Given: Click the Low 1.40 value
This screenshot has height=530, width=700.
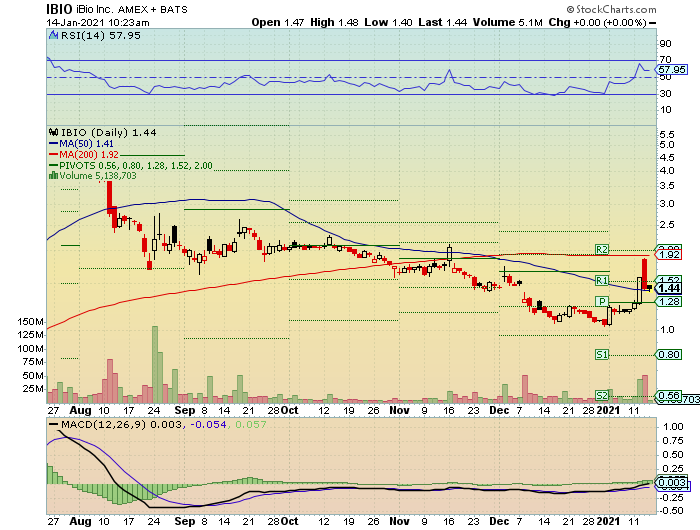Looking at the screenshot, I should (388, 23).
